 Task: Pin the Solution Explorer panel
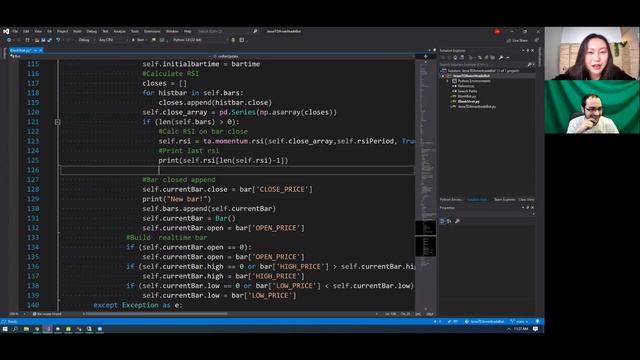[527, 51]
